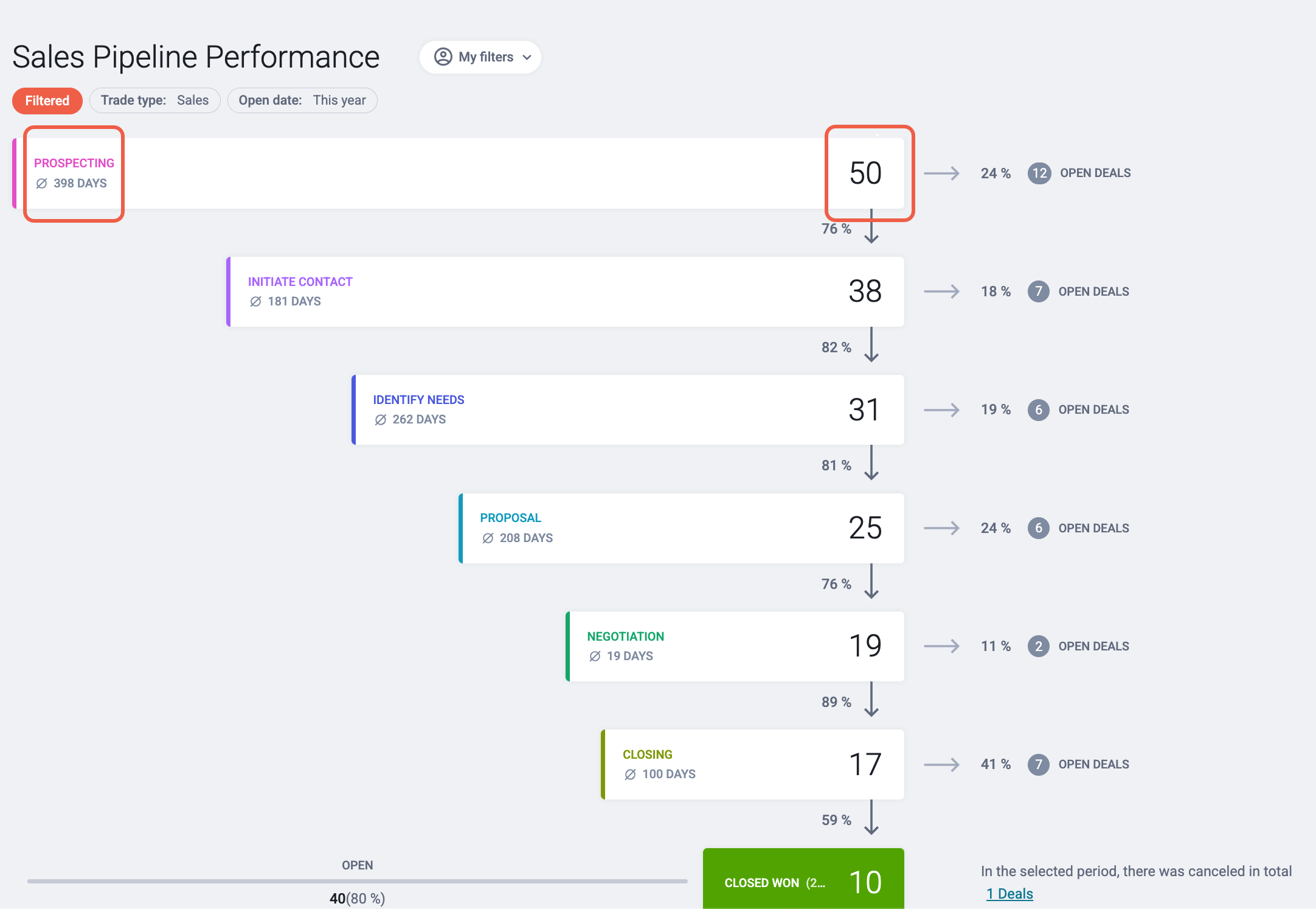Image resolution: width=1316 pixels, height=909 pixels.
Task: Click the average days icon under Prospecting
Action: point(41,184)
